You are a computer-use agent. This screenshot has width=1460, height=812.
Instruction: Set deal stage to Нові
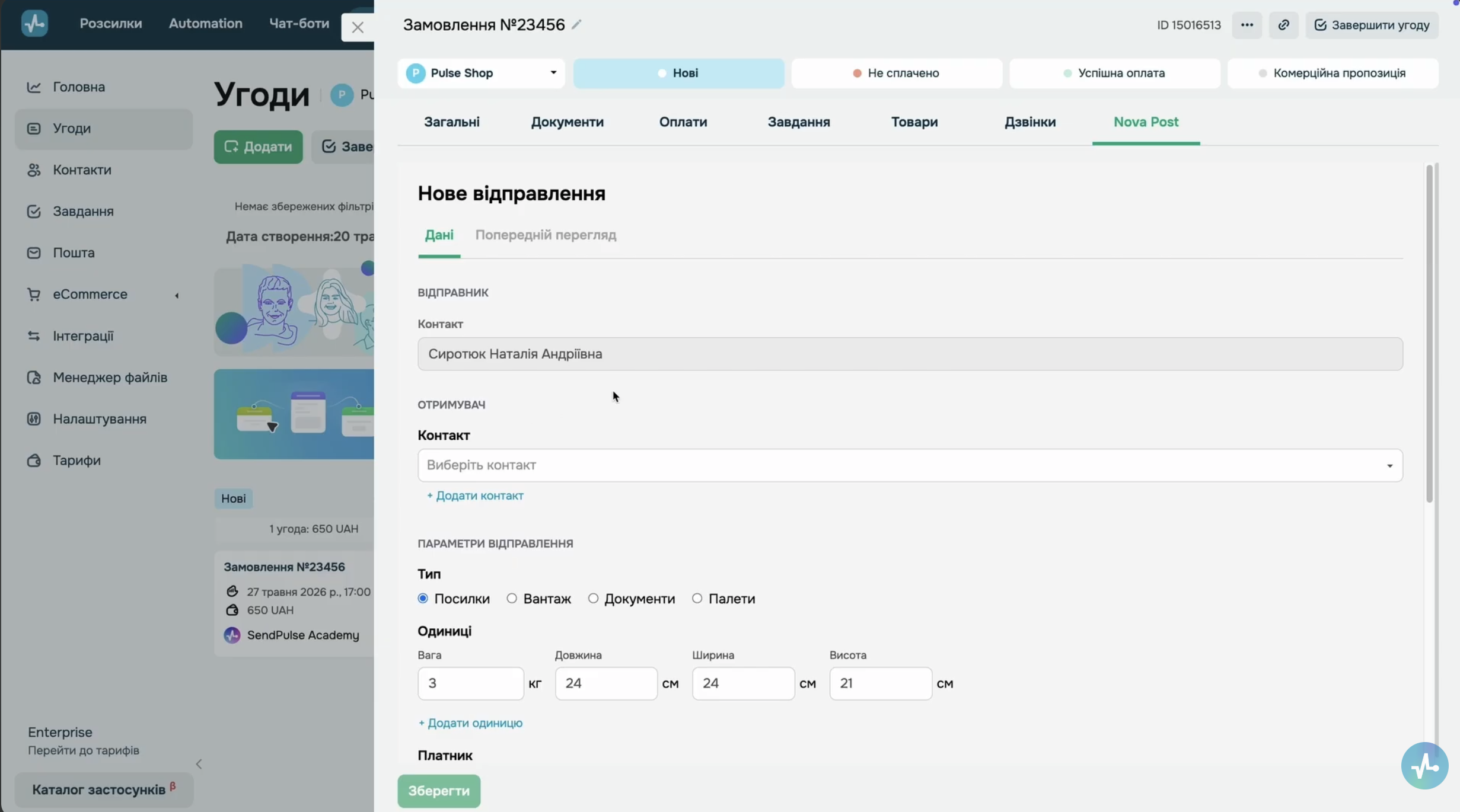[678, 73]
